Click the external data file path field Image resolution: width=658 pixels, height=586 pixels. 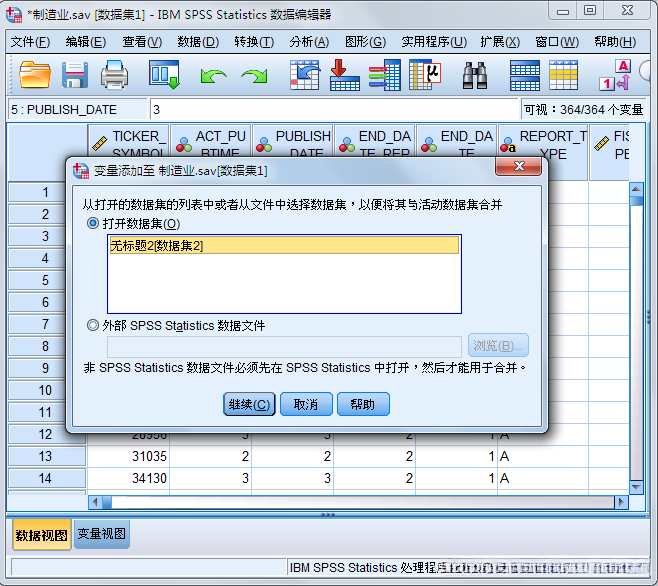[284, 347]
